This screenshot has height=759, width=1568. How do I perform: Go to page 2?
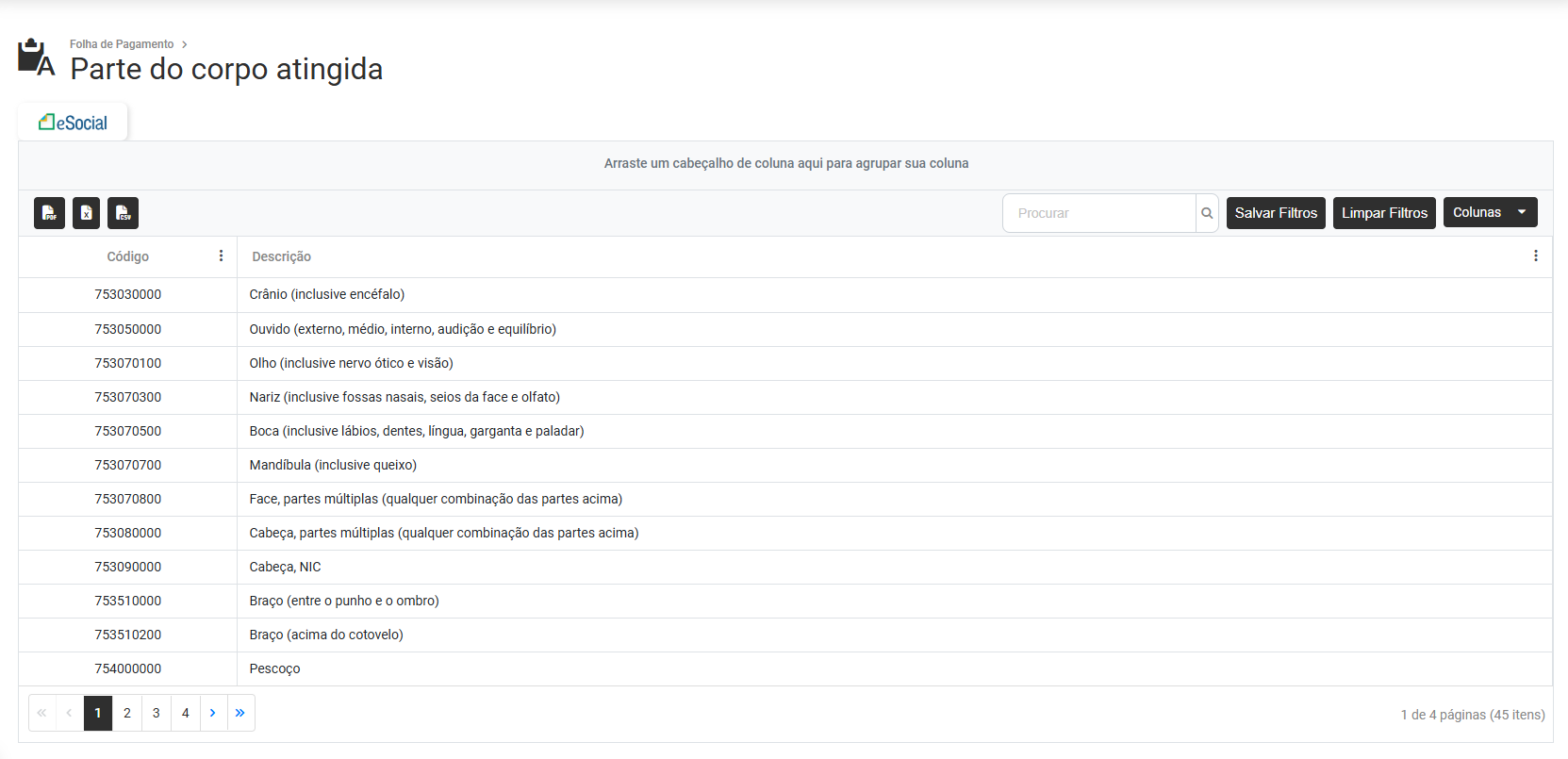[127, 713]
